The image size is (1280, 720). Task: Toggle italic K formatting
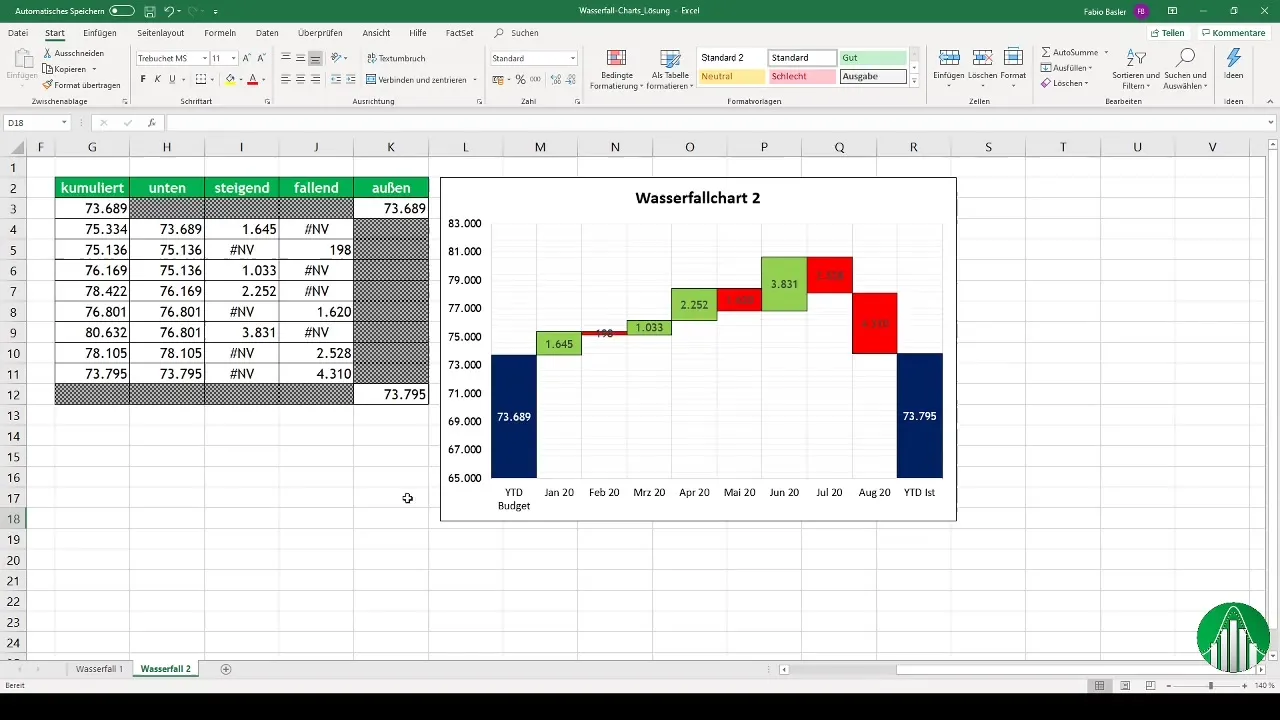157,79
